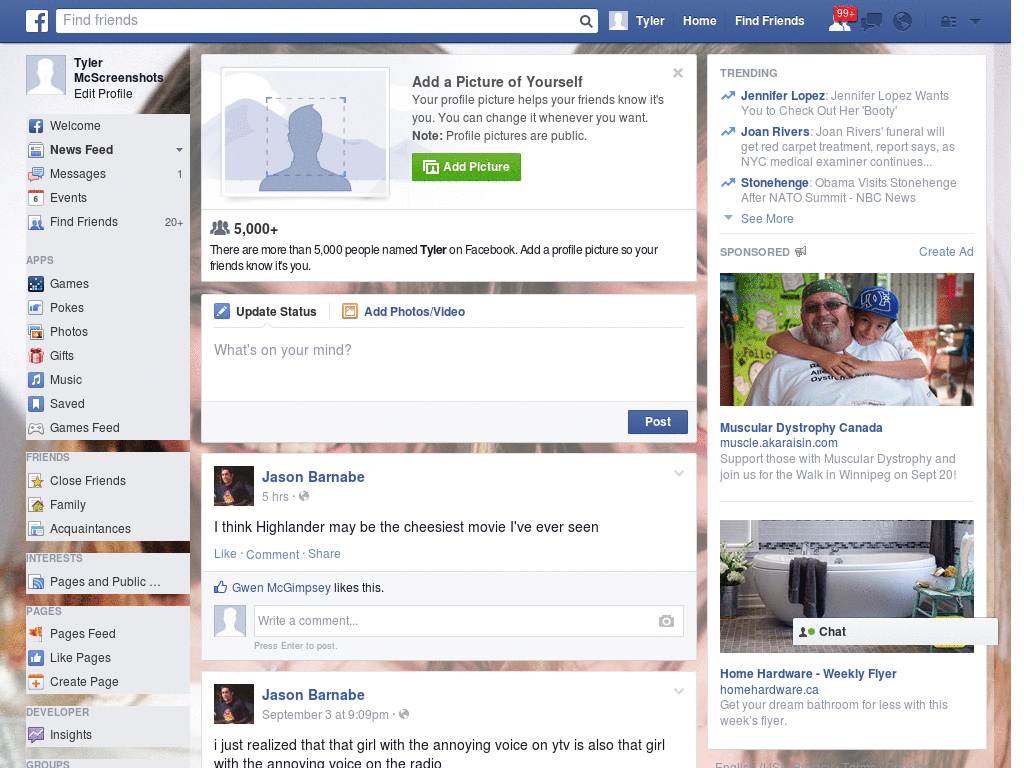
Task: Open Muscular Dystrophy Canada ad link
Action: (801, 428)
